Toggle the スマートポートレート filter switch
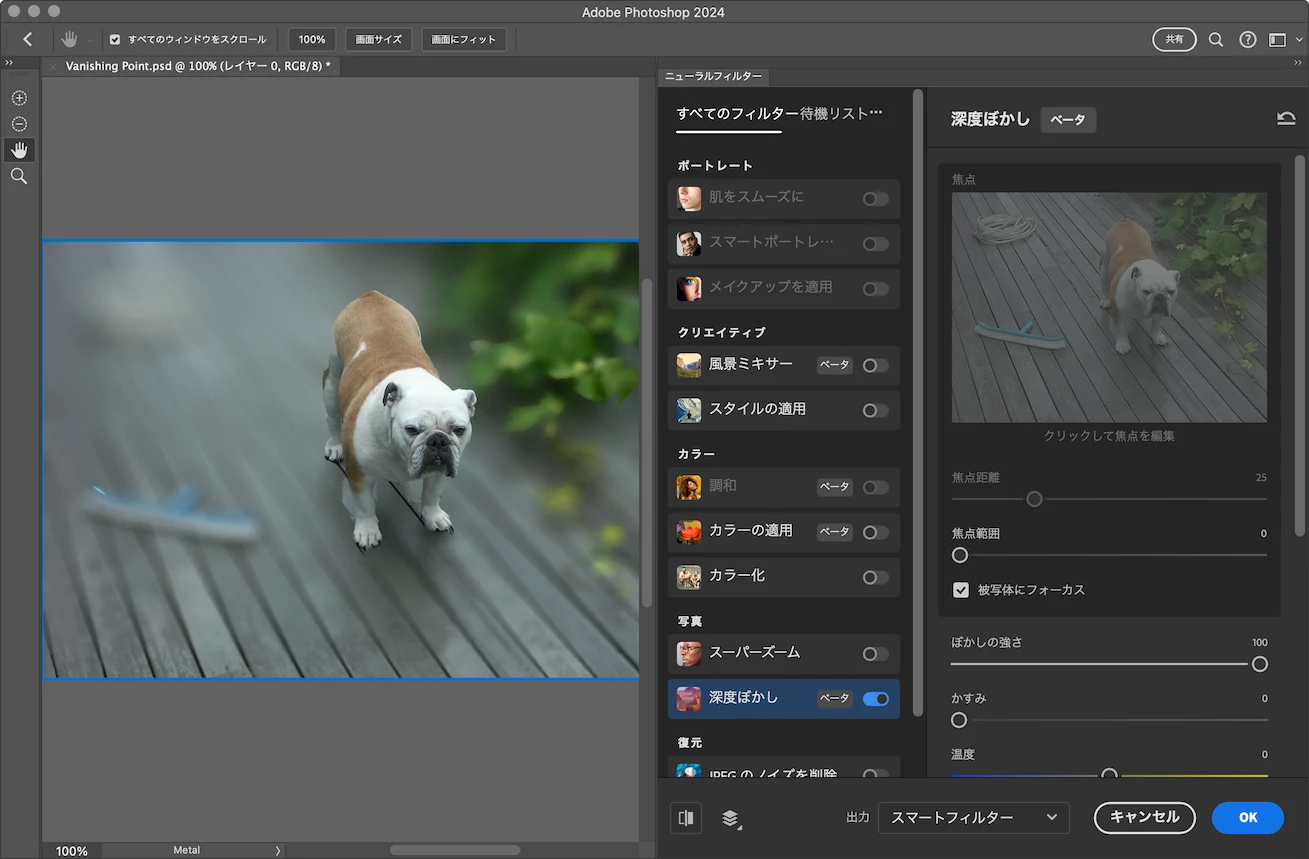Image resolution: width=1309 pixels, height=859 pixels. (x=875, y=244)
